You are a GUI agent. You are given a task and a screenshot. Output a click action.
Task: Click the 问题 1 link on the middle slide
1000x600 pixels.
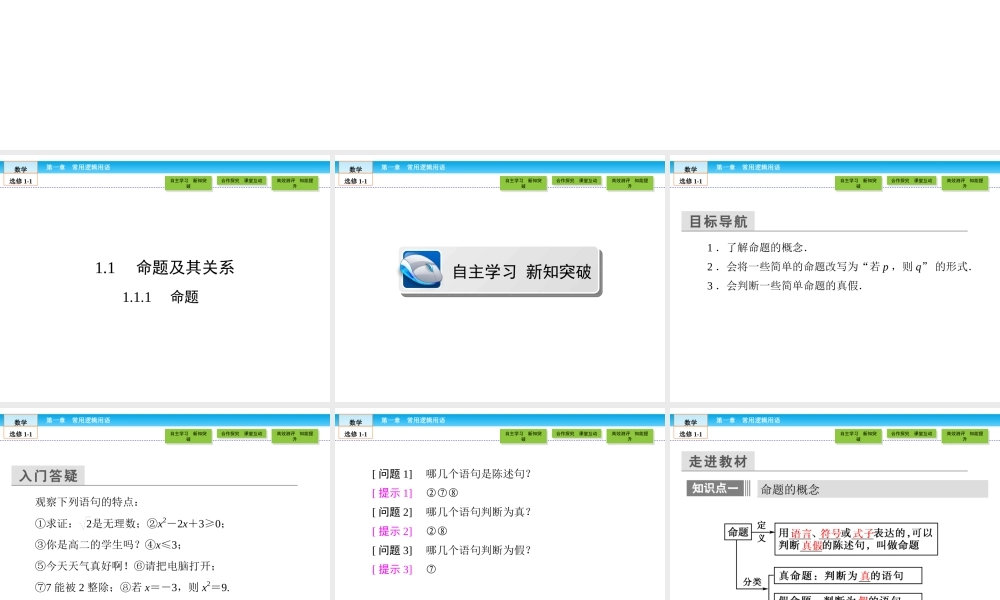click(x=391, y=473)
